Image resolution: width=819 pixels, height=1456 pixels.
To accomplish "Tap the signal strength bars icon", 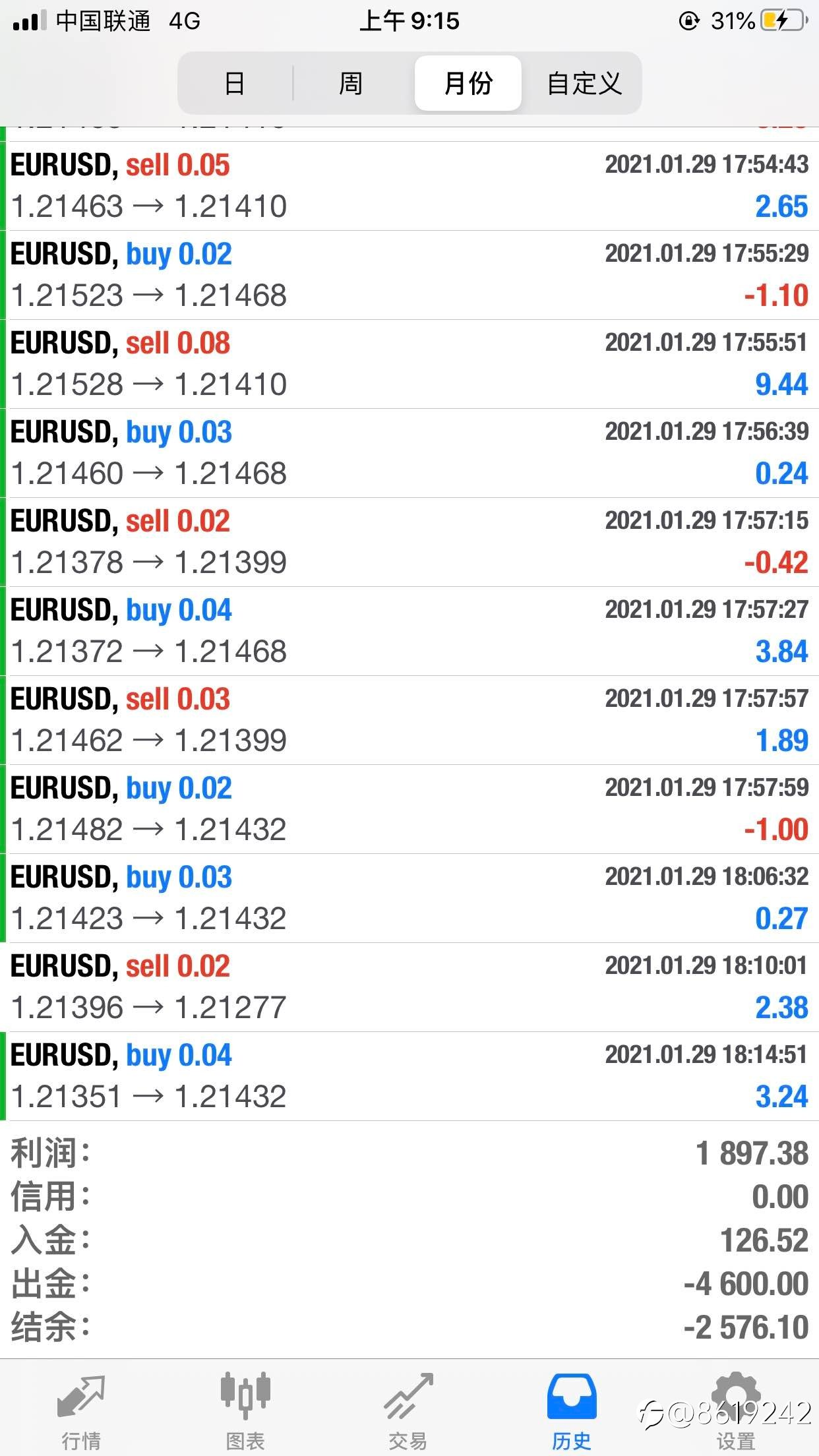I will click(x=30, y=21).
